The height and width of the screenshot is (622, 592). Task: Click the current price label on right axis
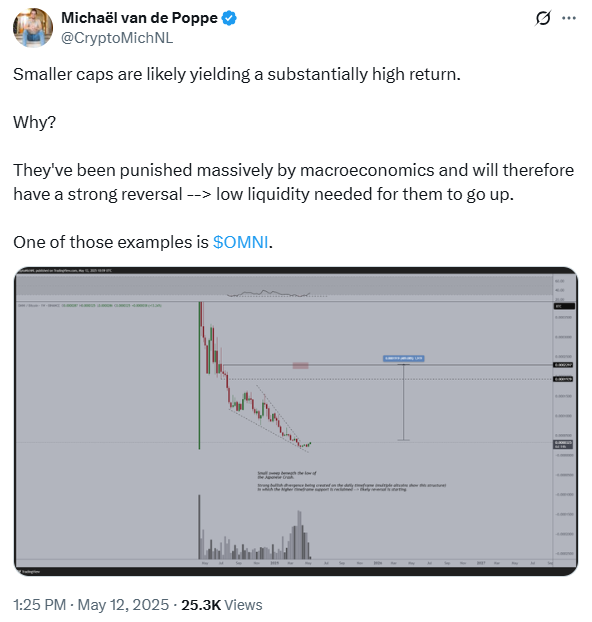[x=563, y=444]
